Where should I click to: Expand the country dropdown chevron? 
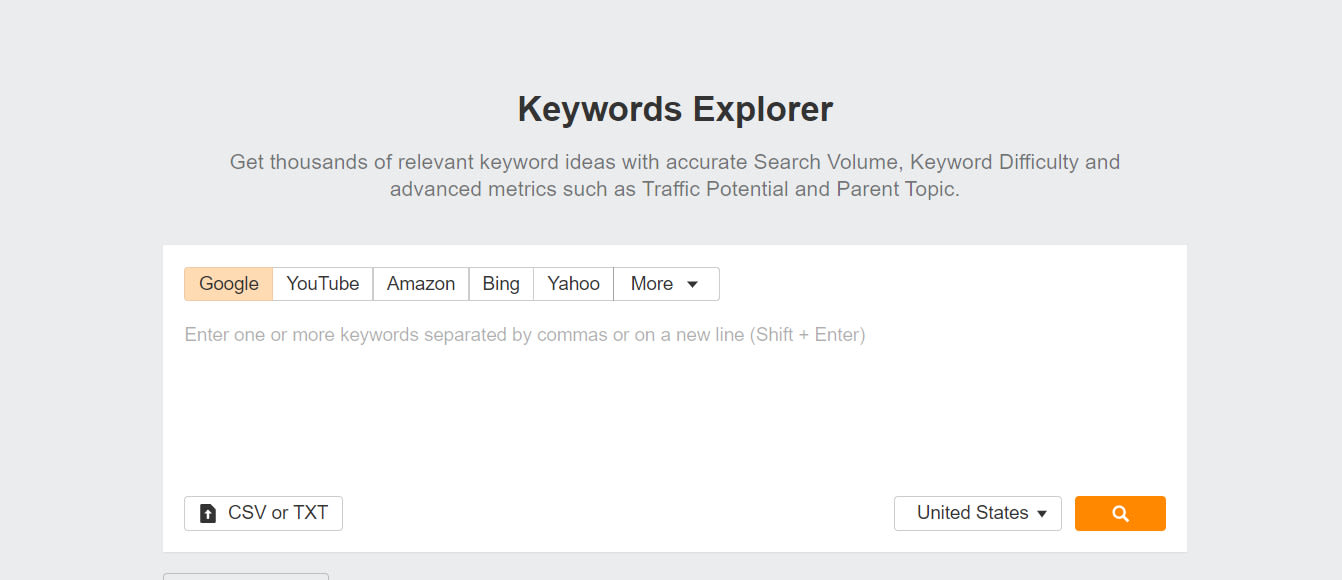point(1041,513)
